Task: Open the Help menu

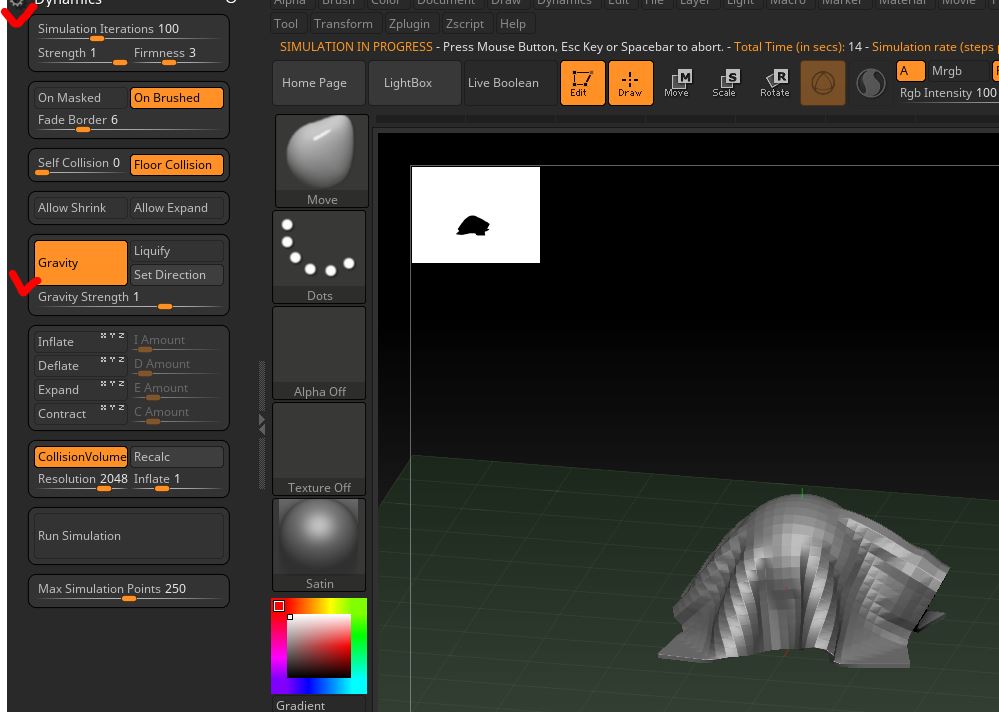Action: tap(513, 24)
